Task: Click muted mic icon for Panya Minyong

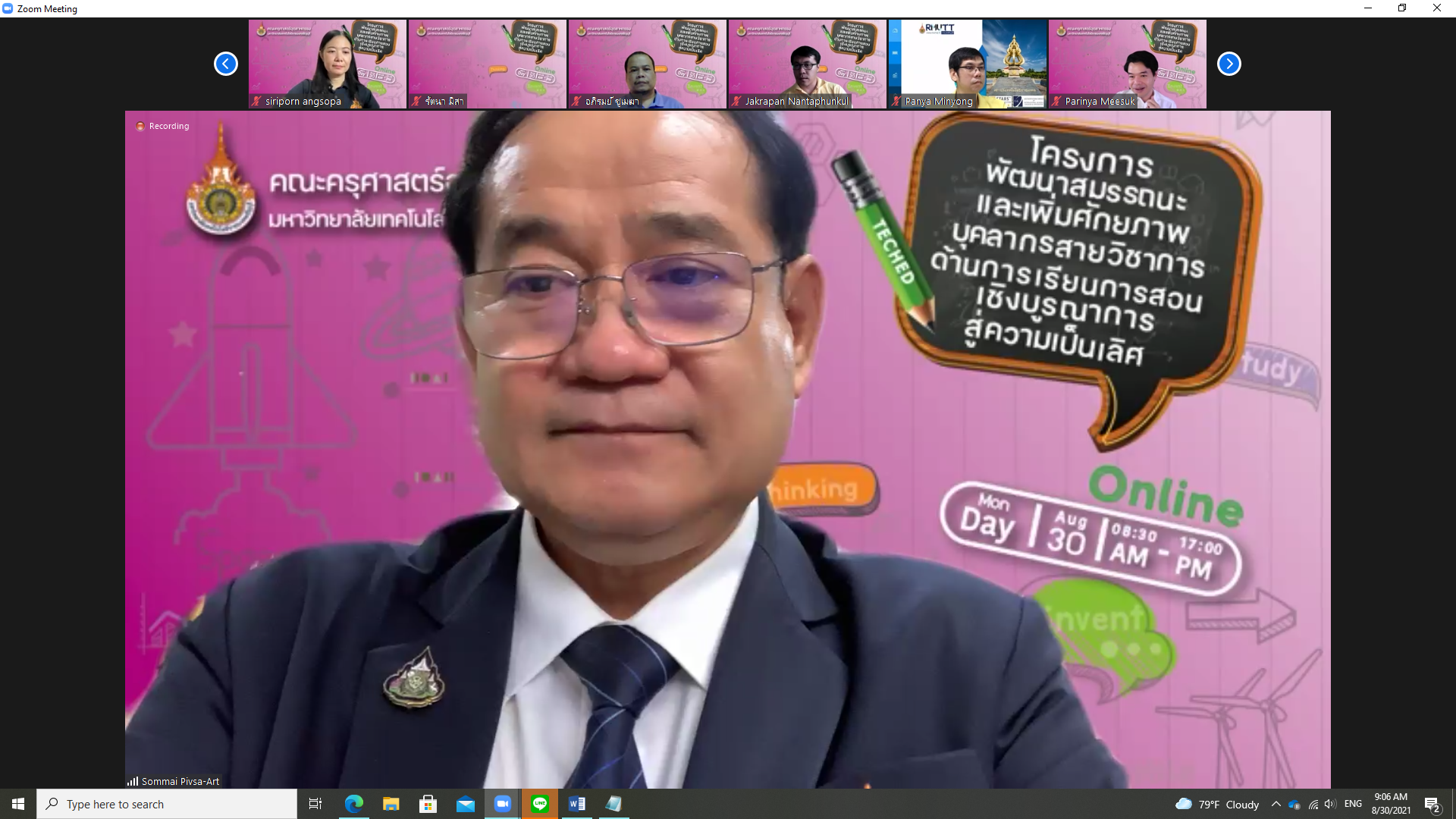Action: [896, 101]
